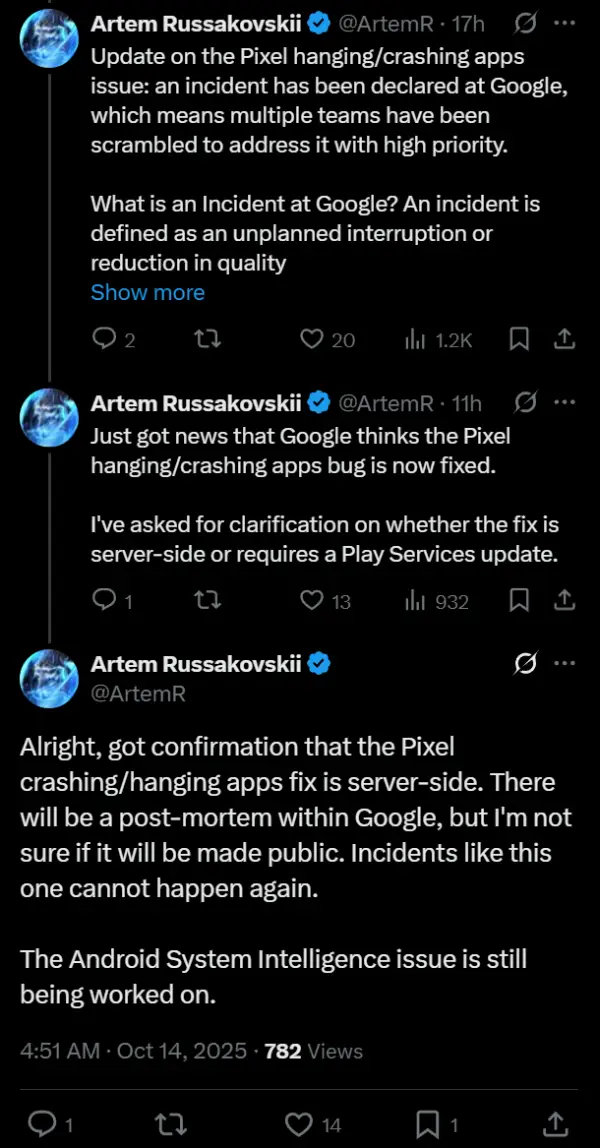Reply to the 11h bug-fixed tweet
This screenshot has height=1148, width=600.
point(105,600)
